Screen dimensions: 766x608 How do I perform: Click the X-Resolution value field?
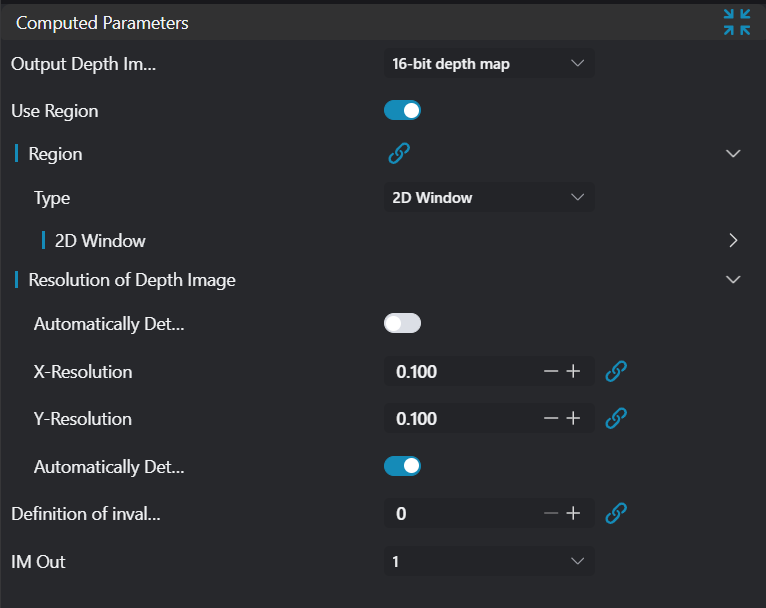coord(460,372)
